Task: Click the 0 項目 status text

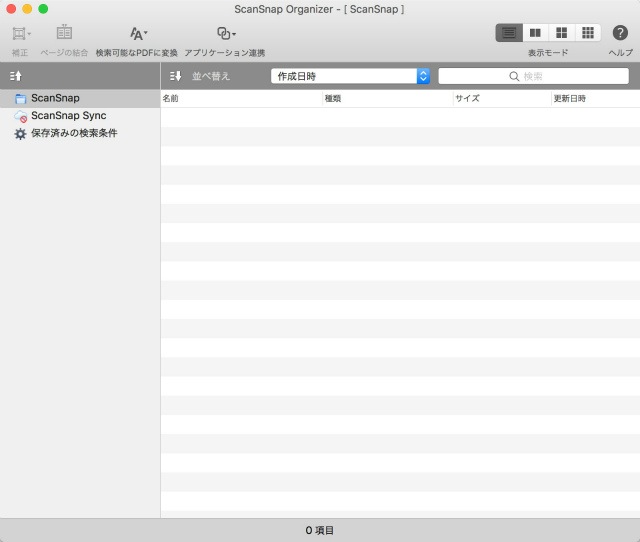Action: click(320, 530)
